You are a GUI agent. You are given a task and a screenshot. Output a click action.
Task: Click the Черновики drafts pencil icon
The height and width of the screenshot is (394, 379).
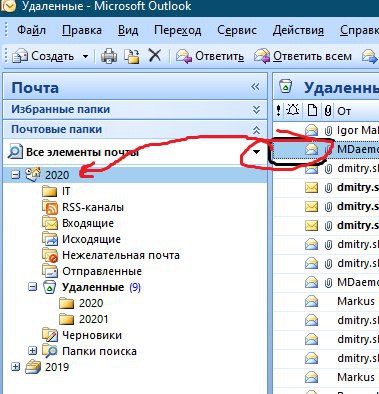point(50,335)
